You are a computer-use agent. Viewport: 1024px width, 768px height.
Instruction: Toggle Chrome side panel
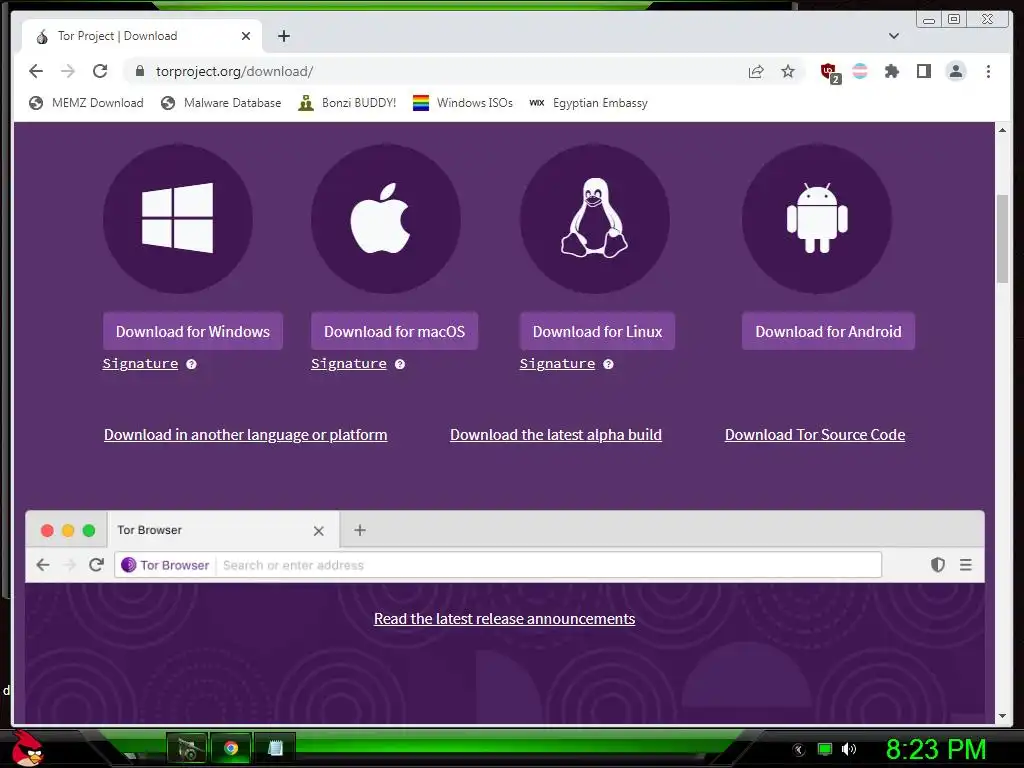923,71
